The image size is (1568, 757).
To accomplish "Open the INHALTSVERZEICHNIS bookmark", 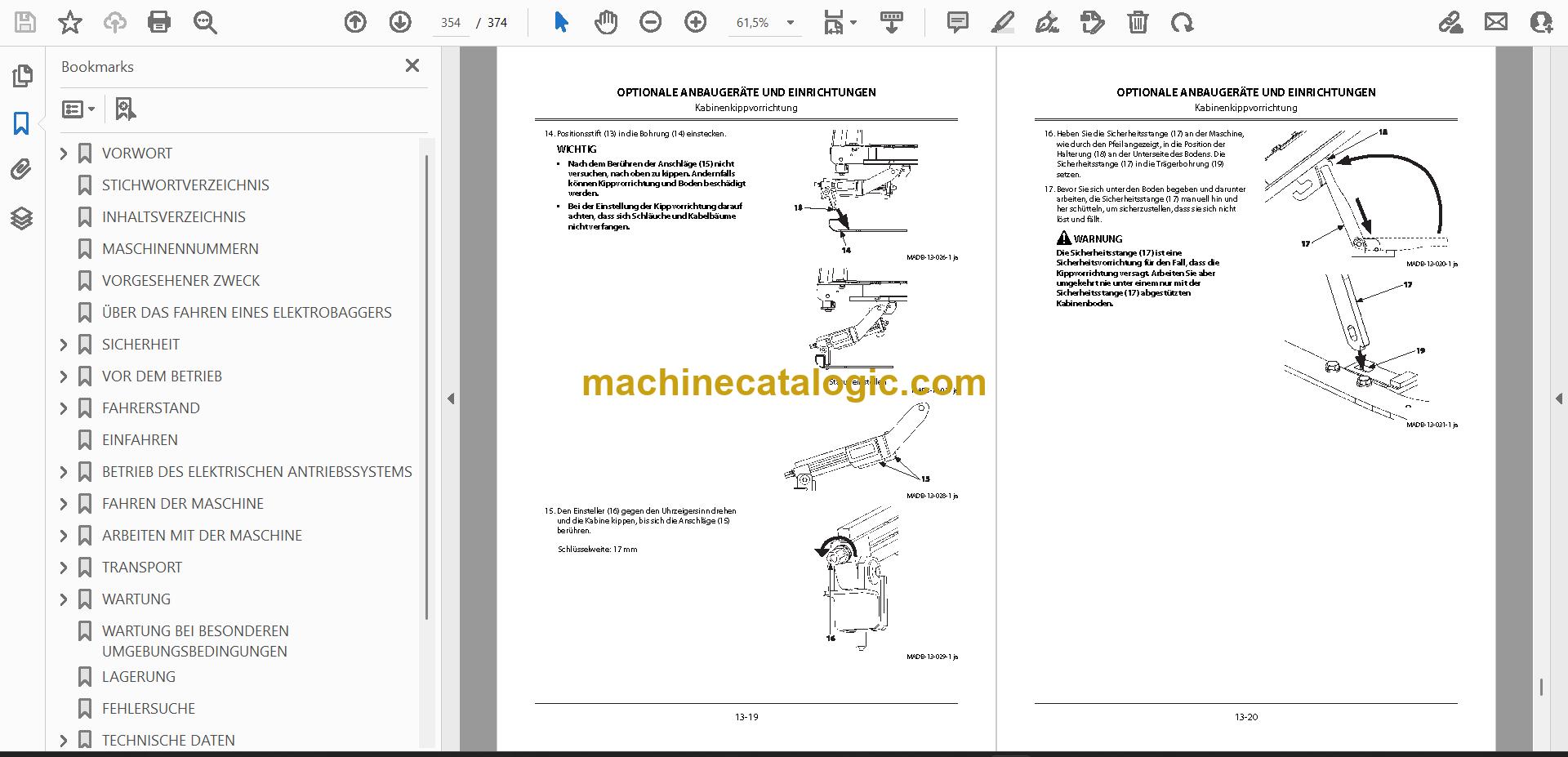I will tap(173, 217).
